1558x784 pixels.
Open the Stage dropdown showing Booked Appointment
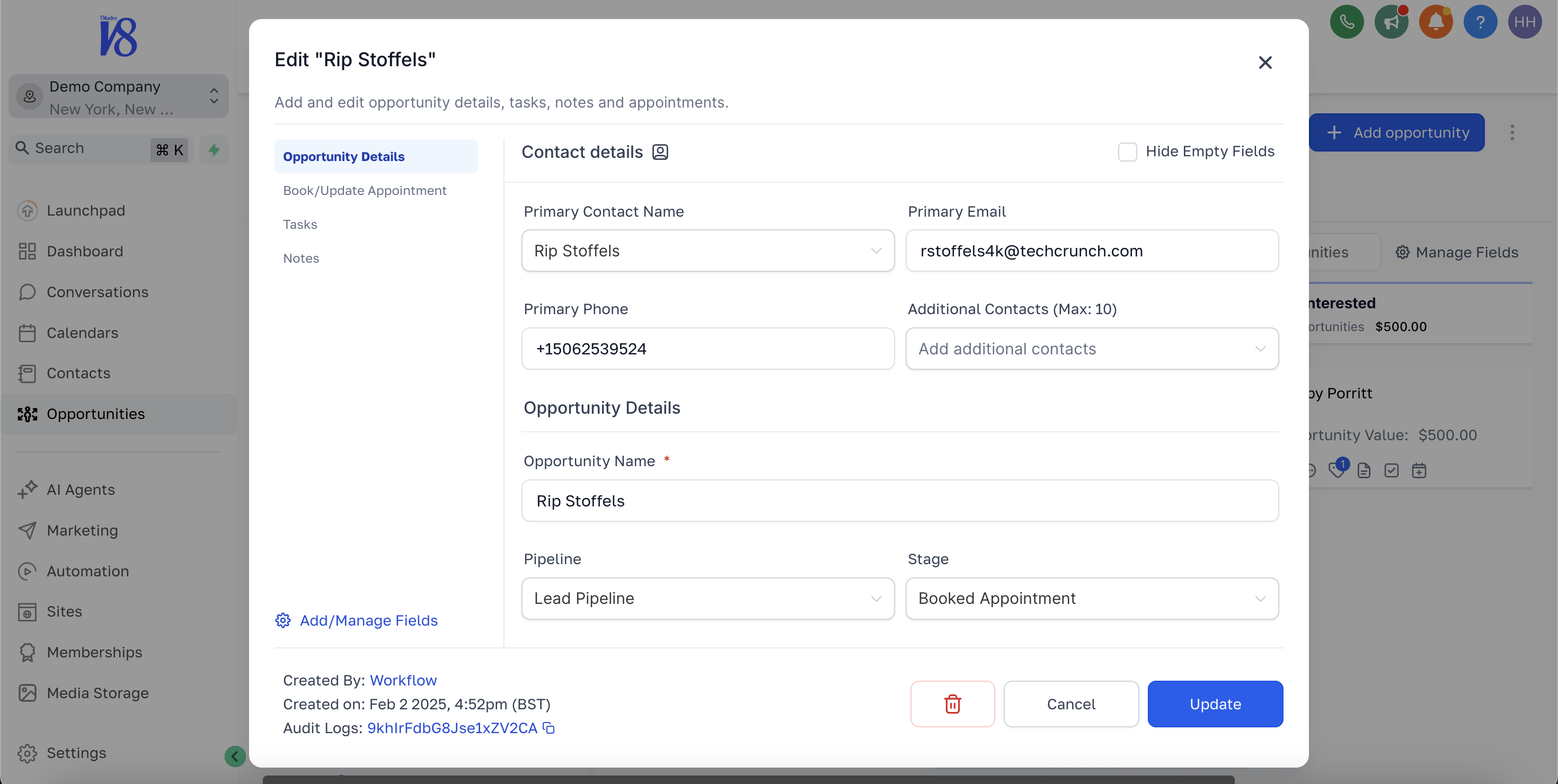(1092, 599)
